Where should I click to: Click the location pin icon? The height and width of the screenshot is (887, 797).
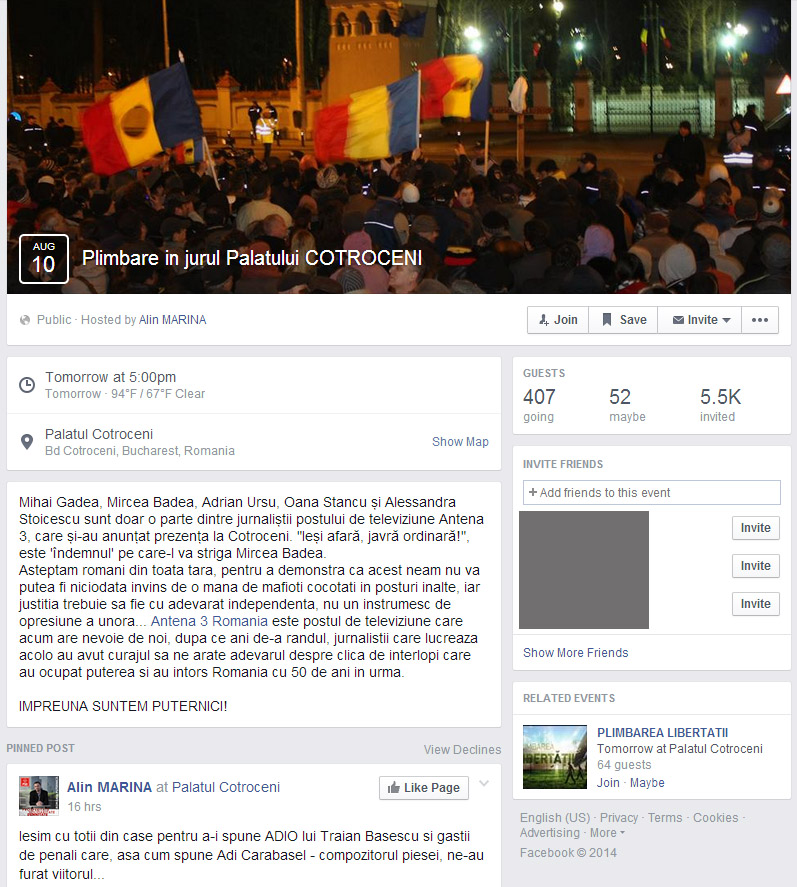pyautogui.click(x=27, y=442)
